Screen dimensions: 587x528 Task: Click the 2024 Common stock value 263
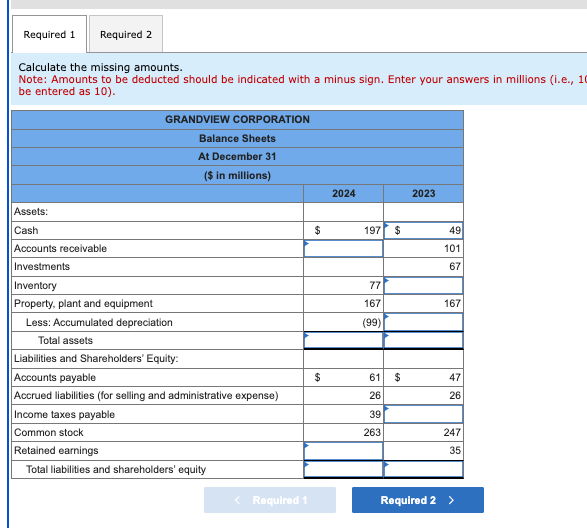pos(372,433)
